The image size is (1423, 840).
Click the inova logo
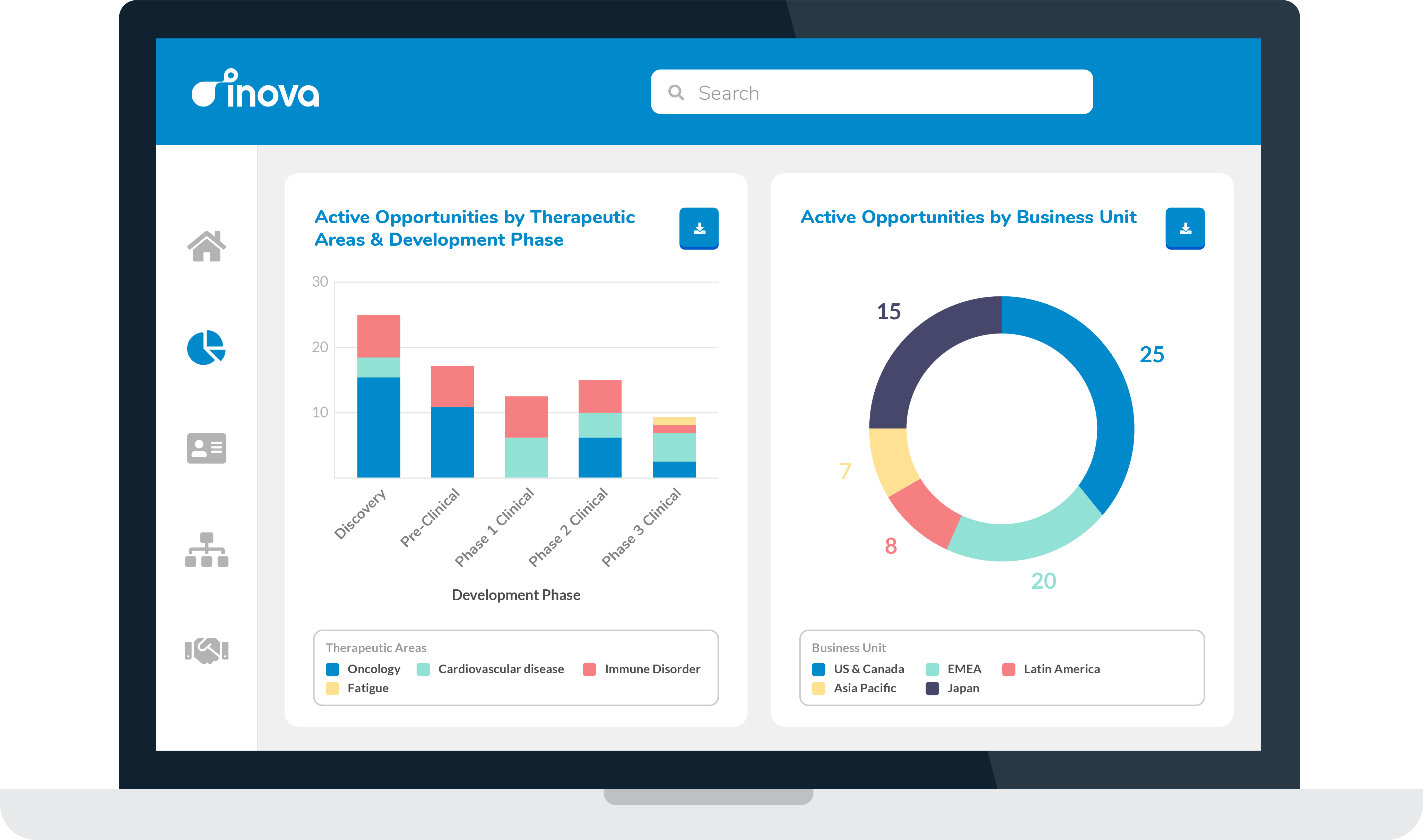point(256,89)
